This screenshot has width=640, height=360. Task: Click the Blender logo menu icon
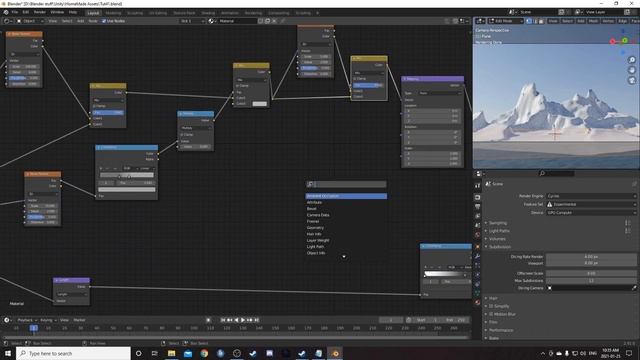tap(6, 12)
